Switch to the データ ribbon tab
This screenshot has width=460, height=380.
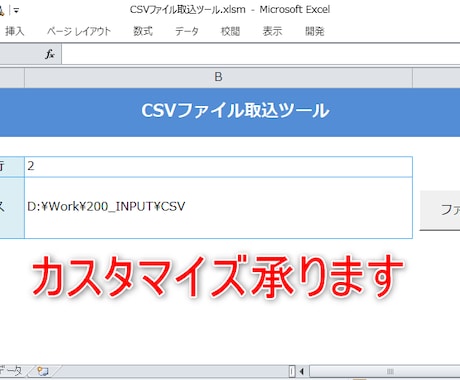187,31
